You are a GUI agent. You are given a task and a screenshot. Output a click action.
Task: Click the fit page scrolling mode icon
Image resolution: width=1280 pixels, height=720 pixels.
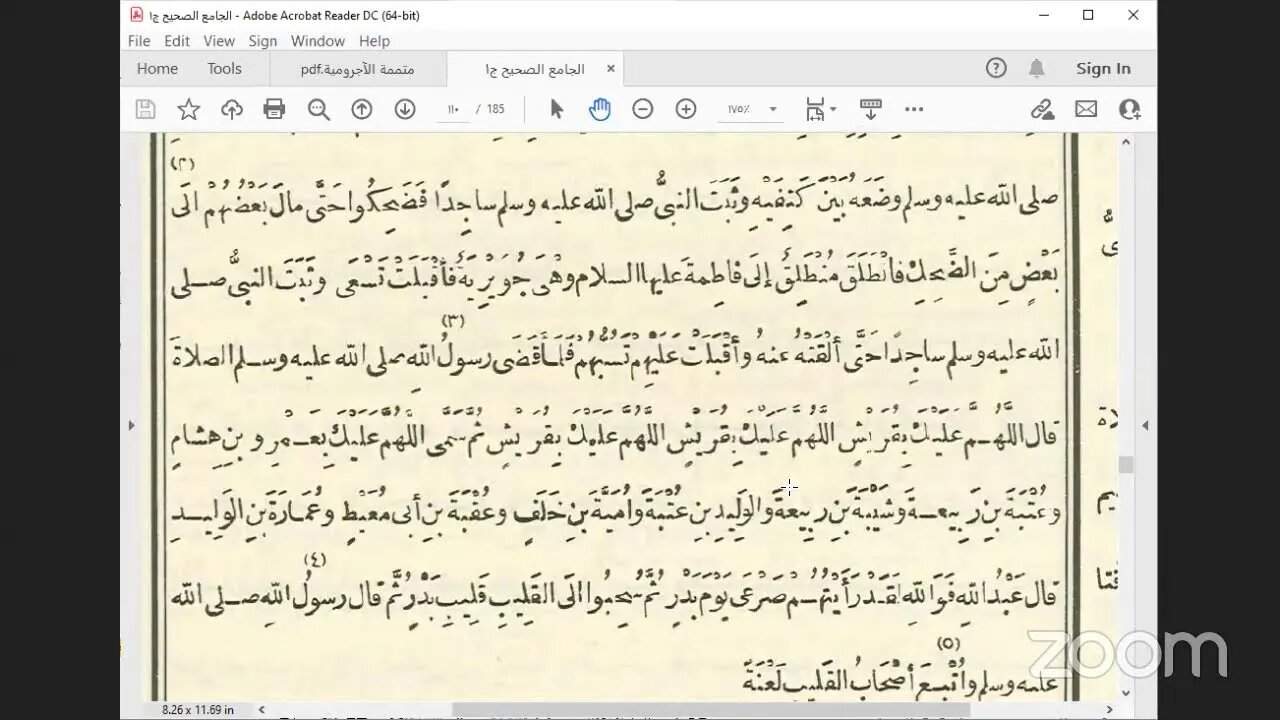(x=815, y=109)
